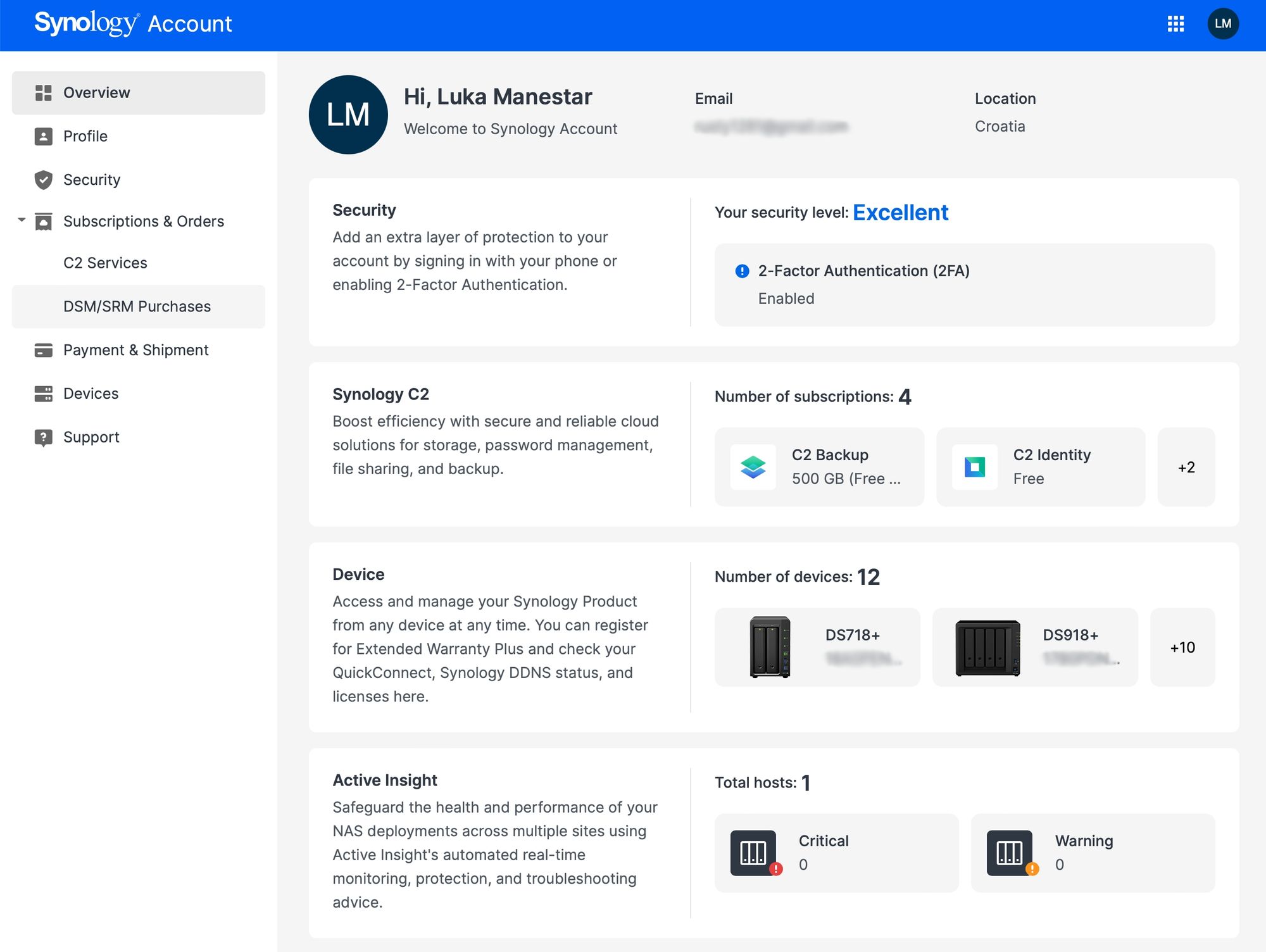This screenshot has height=952, width=1266.
Task: Open the LM account avatar menu
Action: tap(1223, 24)
